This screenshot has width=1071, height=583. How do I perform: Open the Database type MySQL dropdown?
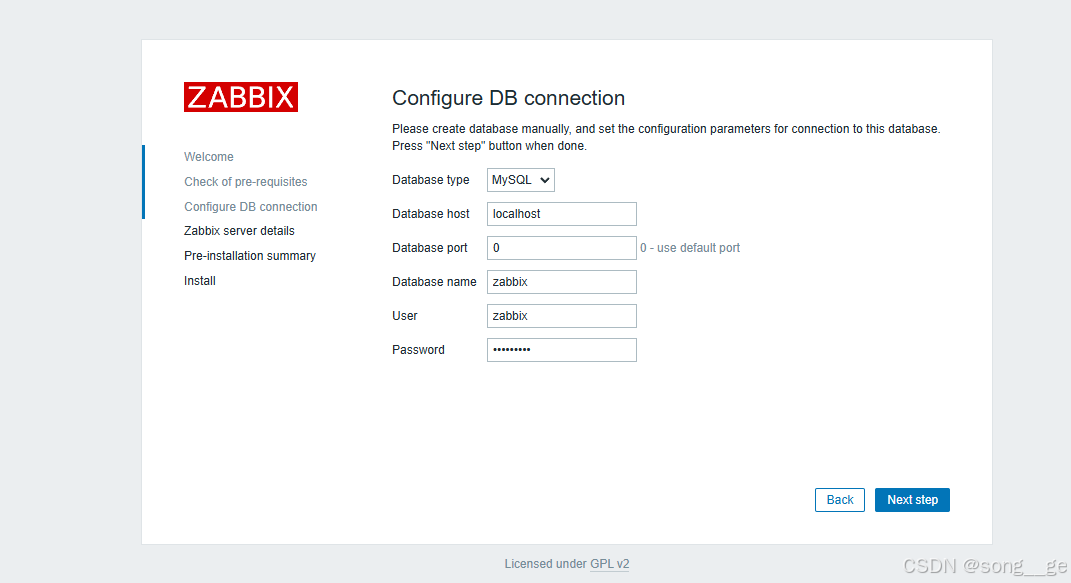coord(520,180)
